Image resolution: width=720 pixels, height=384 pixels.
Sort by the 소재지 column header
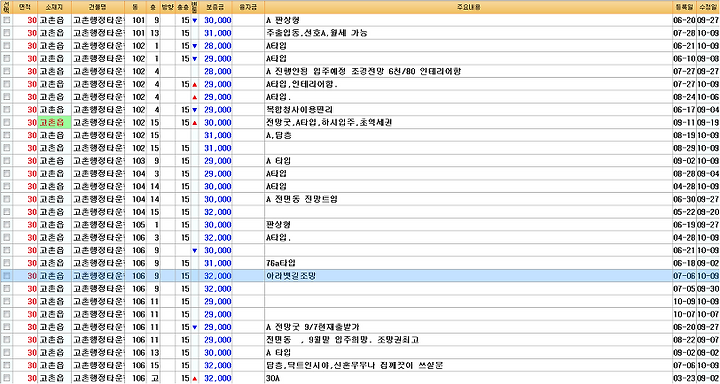pyautogui.click(x=54, y=7)
